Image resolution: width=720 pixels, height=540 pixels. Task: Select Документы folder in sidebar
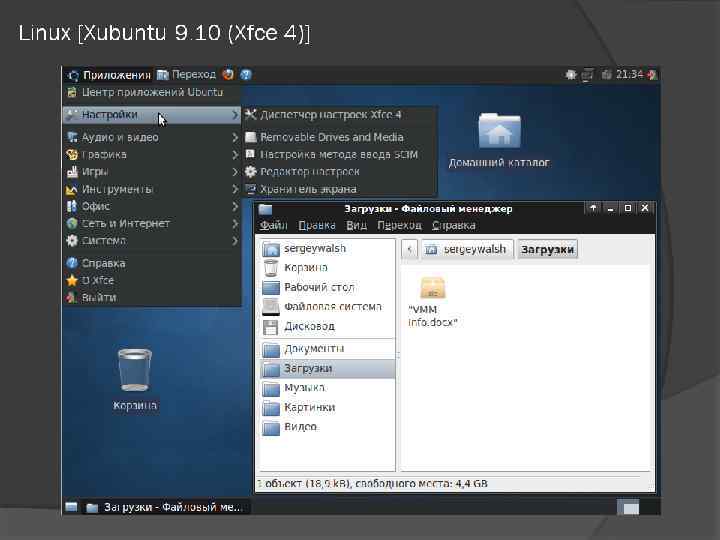tap(327, 349)
